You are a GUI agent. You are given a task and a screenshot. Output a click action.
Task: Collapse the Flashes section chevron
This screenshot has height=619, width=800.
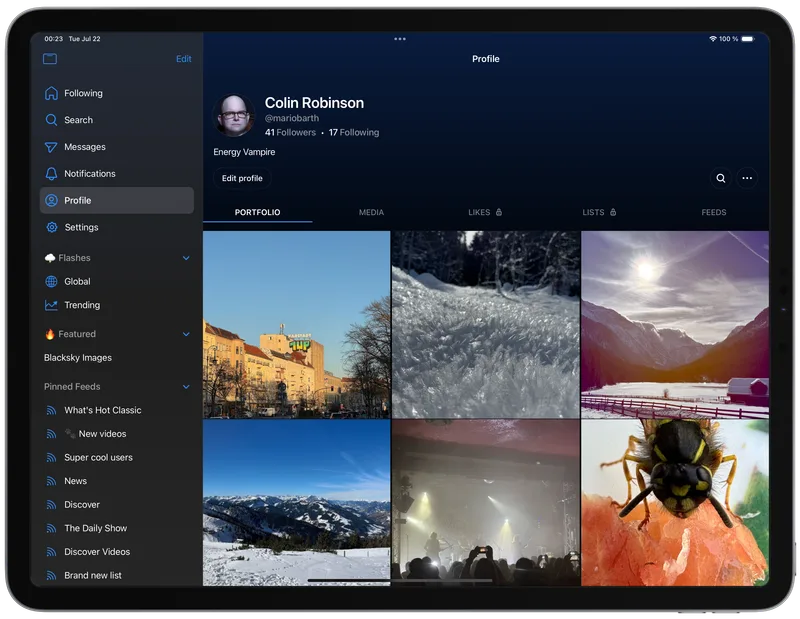pyautogui.click(x=186, y=258)
